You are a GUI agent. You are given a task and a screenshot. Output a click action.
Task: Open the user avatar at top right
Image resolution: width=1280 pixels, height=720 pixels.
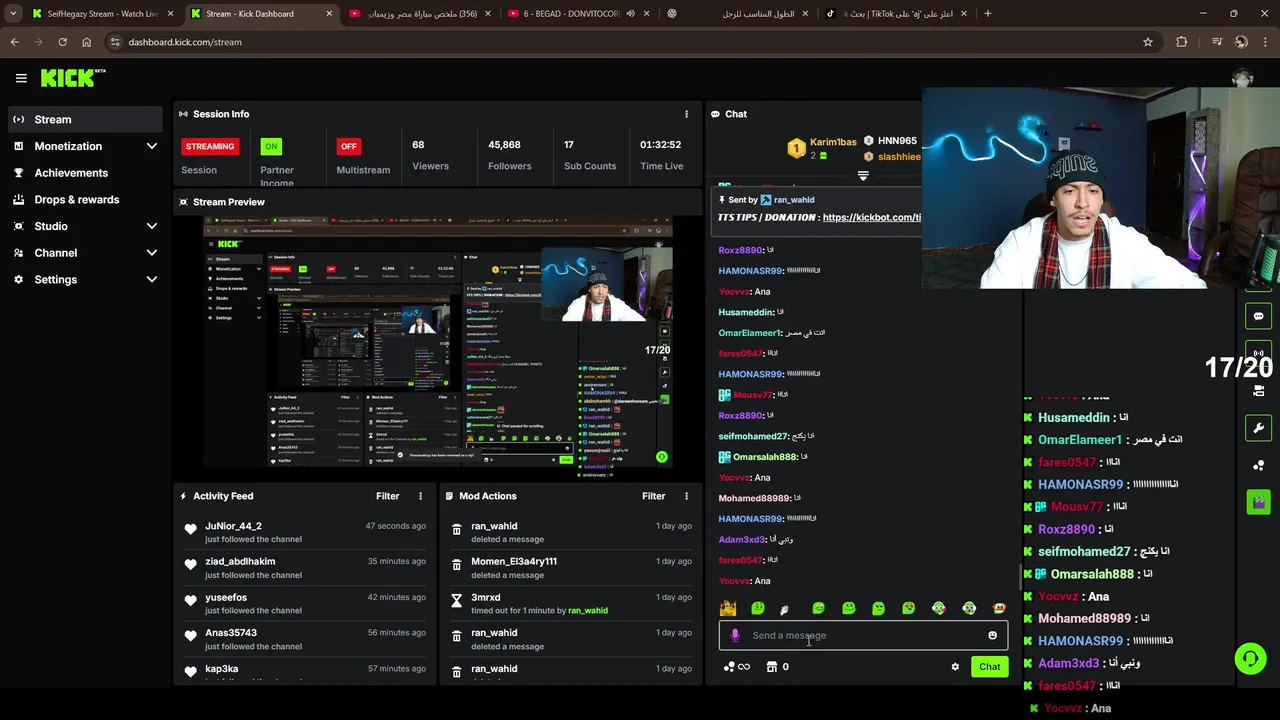[x=1243, y=78]
